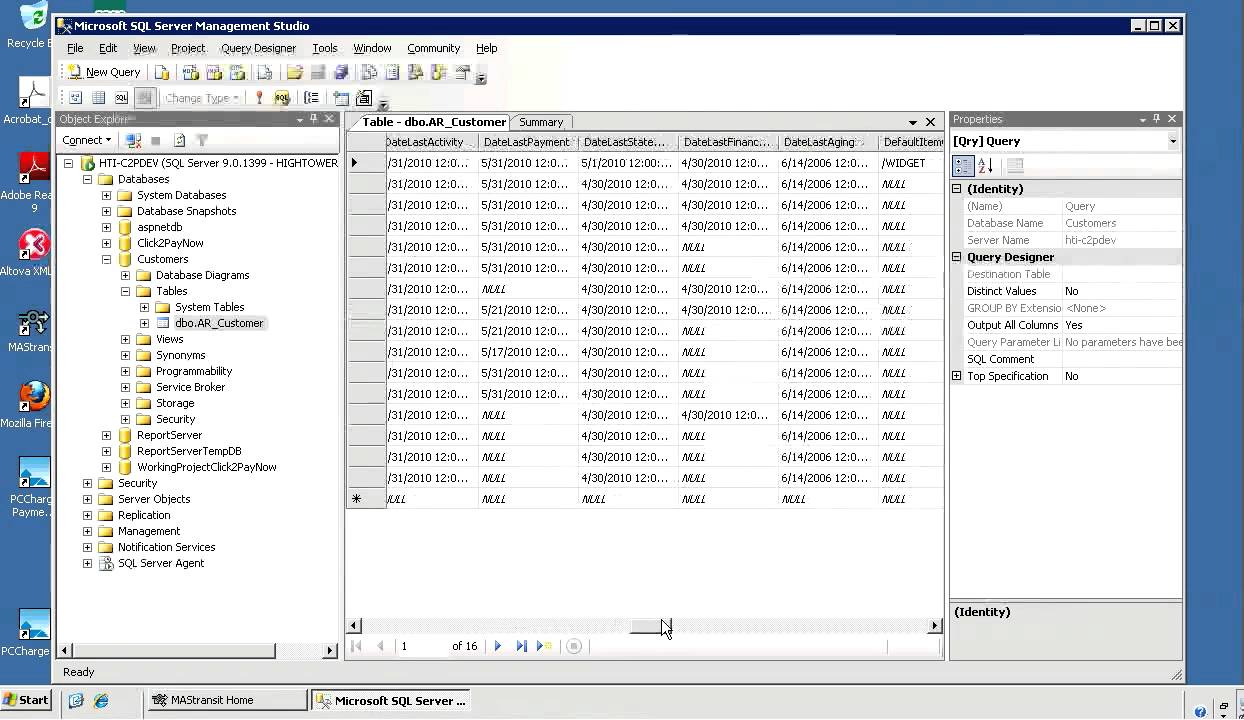Click Move Last record icon

521,646
